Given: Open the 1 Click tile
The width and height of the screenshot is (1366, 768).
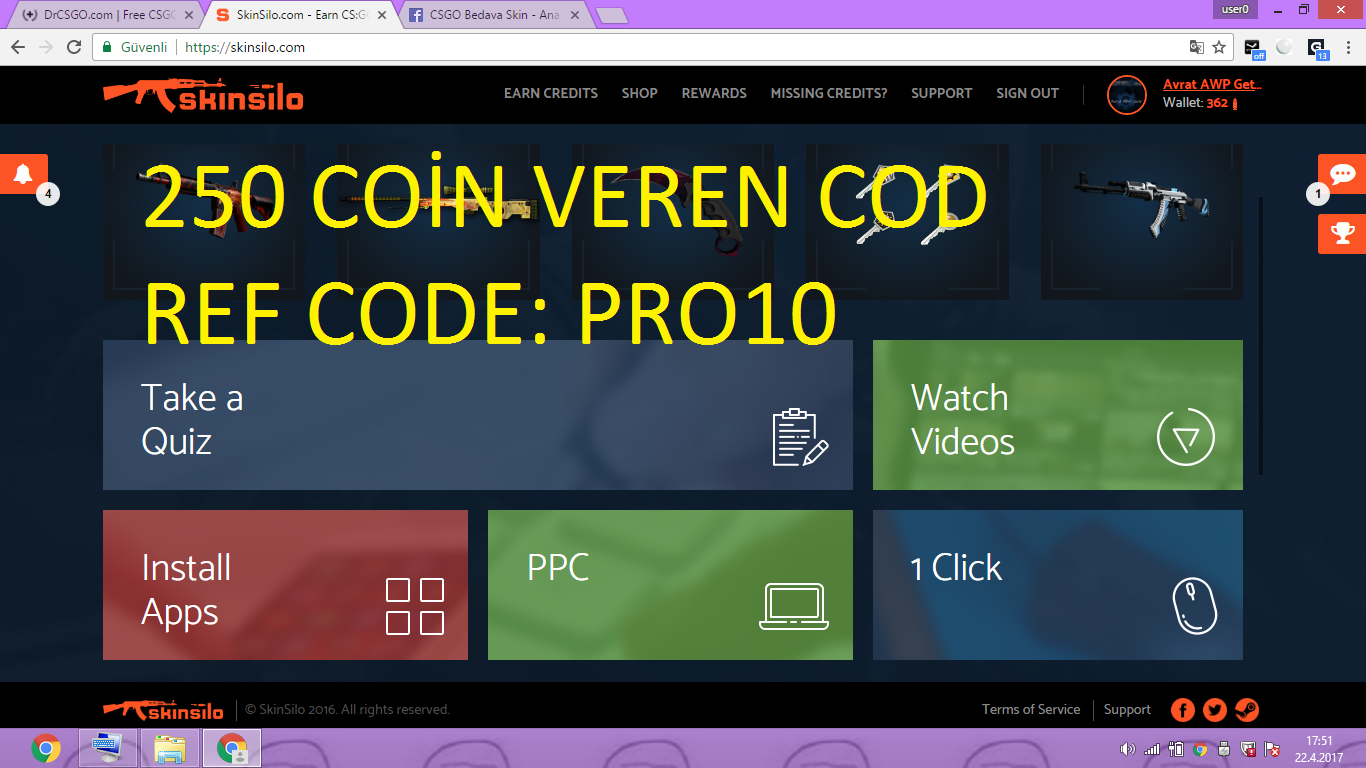Looking at the screenshot, I should pos(1058,585).
